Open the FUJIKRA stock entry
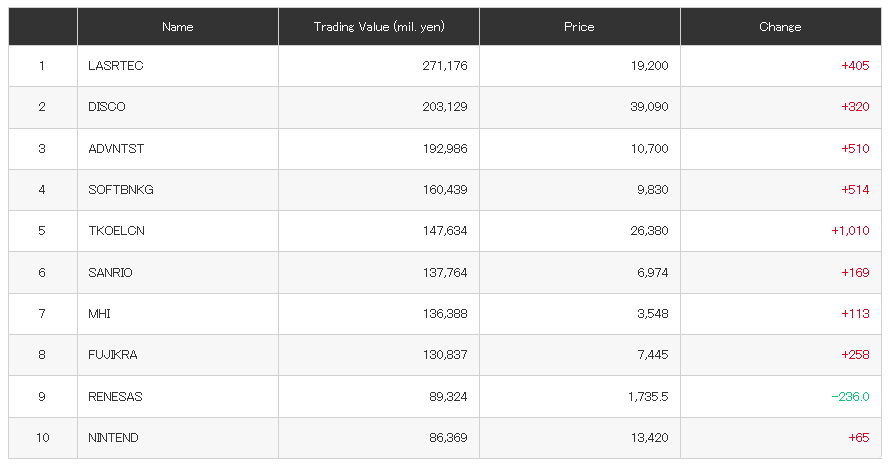The height and width of the screenshot is (471, 893). coord(113,355)
